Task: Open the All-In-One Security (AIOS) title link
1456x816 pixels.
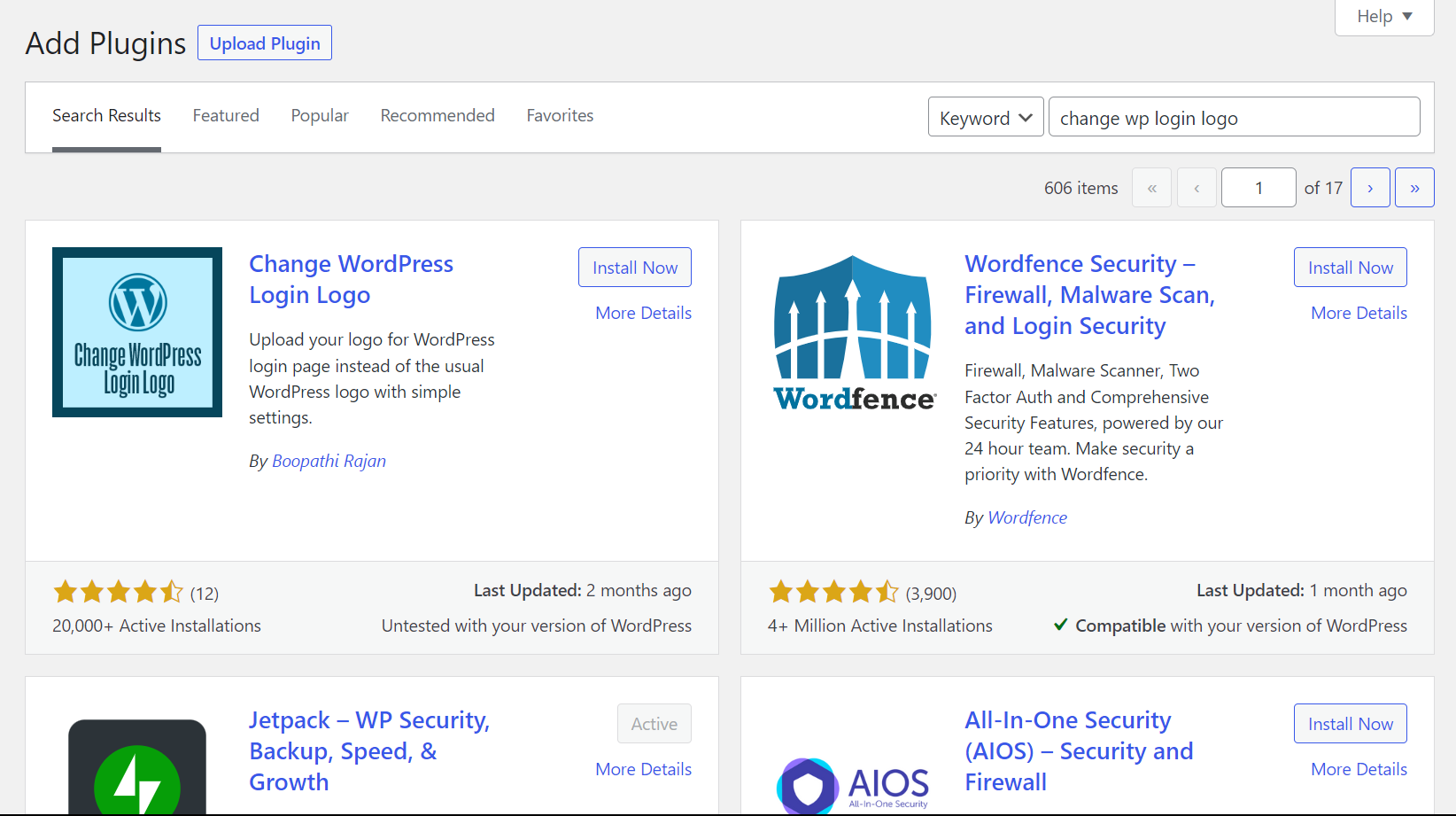Action: [1079, 751]
